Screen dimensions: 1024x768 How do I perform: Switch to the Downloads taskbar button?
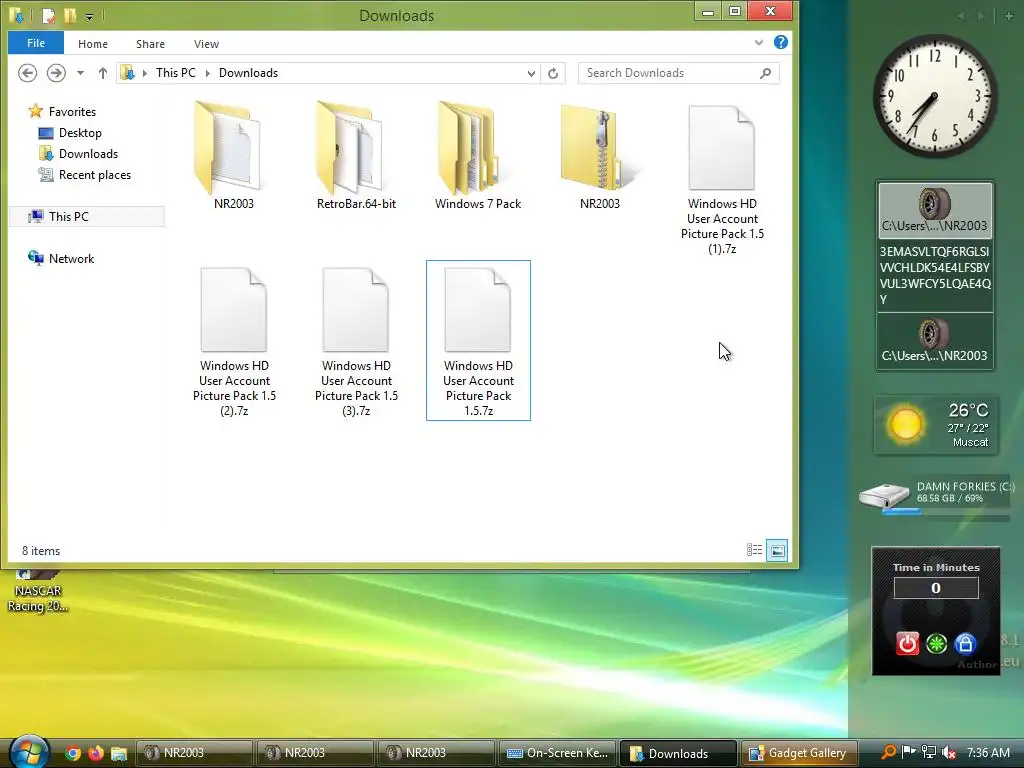tap(678, 753)
